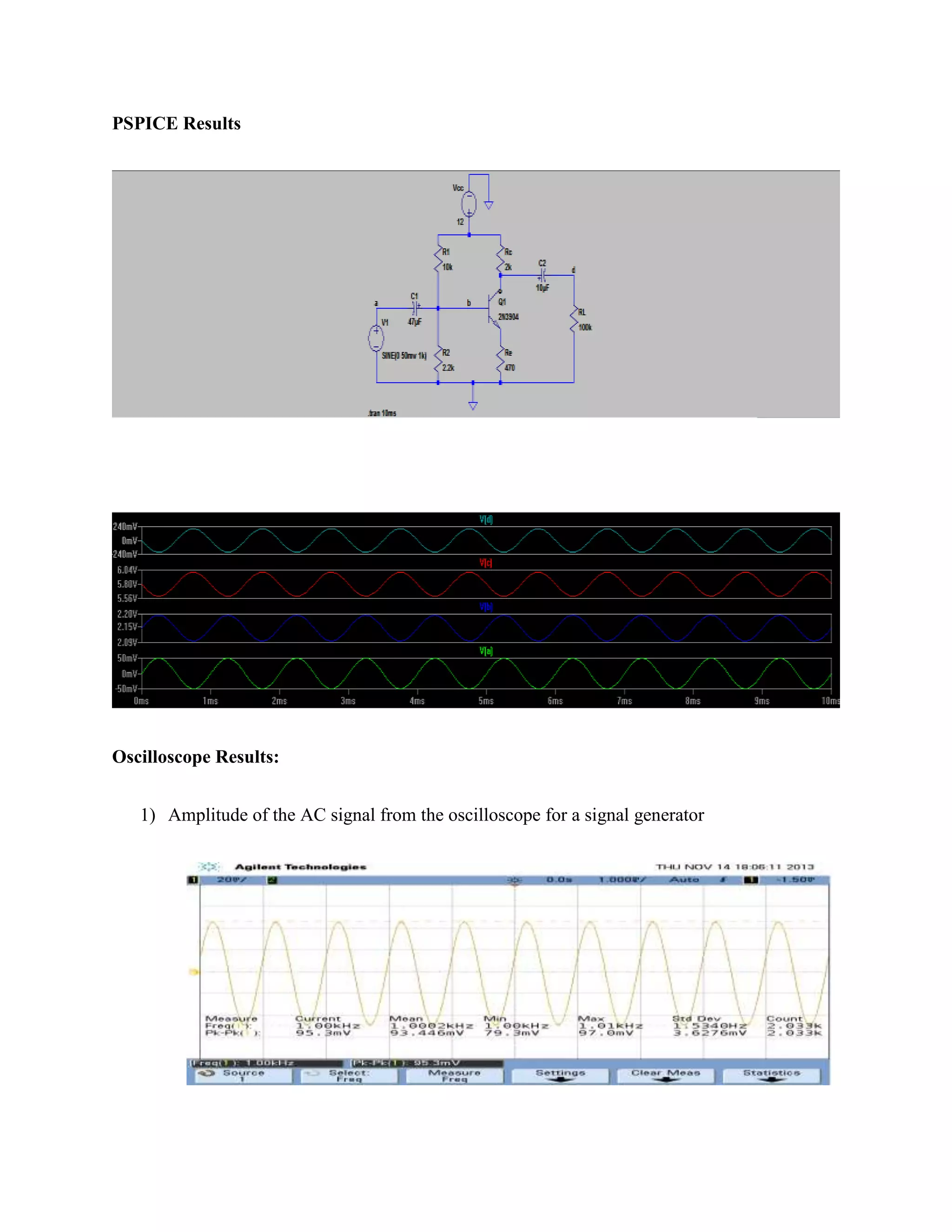Click the channel 1 ground level marker
This screenshot has width=952, height=1232.
pyautogui.click(x=193, y=972)
